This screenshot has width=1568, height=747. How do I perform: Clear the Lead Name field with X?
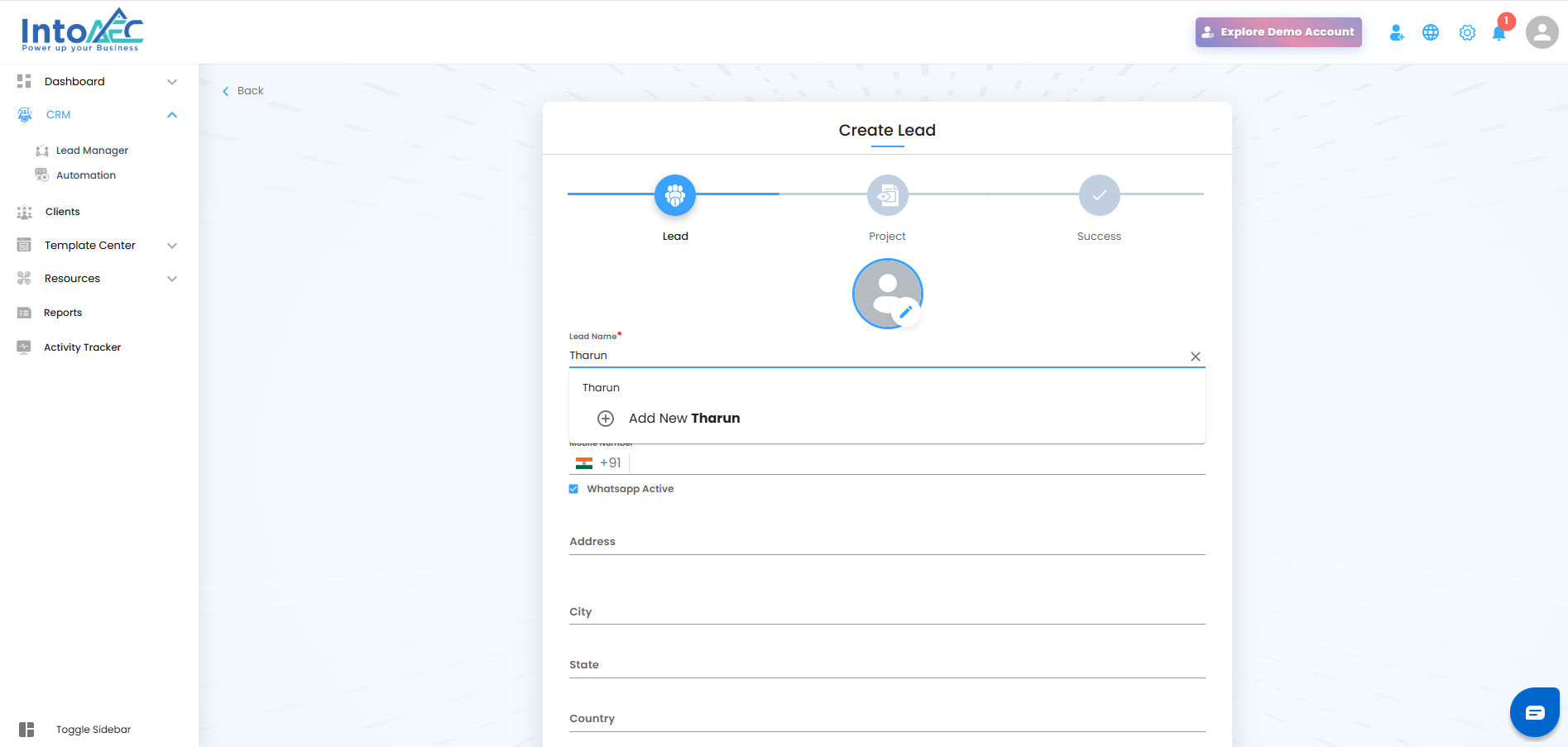click(x=1195, y=357)
